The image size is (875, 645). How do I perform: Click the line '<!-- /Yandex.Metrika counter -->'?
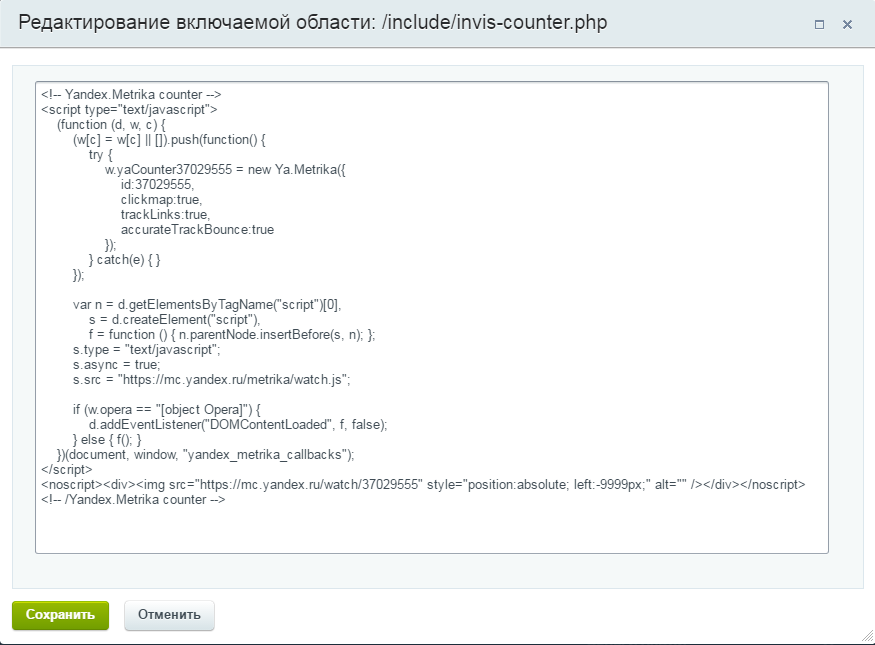point(133,500)
